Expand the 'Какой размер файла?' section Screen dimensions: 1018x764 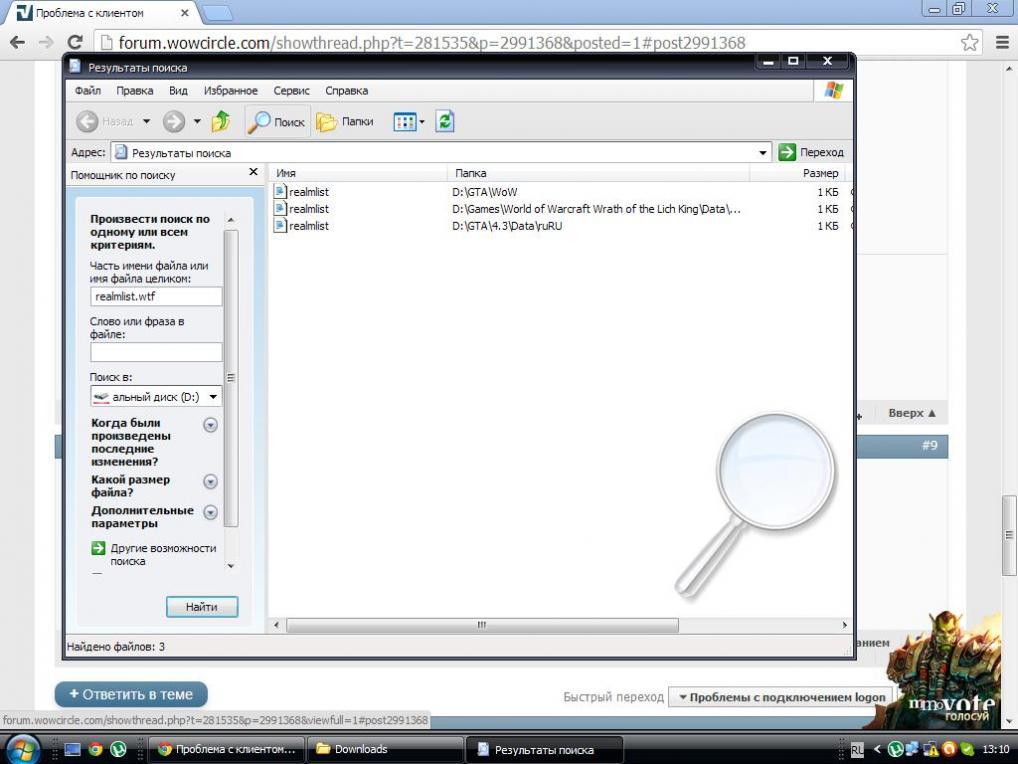(x=210, y=482)
